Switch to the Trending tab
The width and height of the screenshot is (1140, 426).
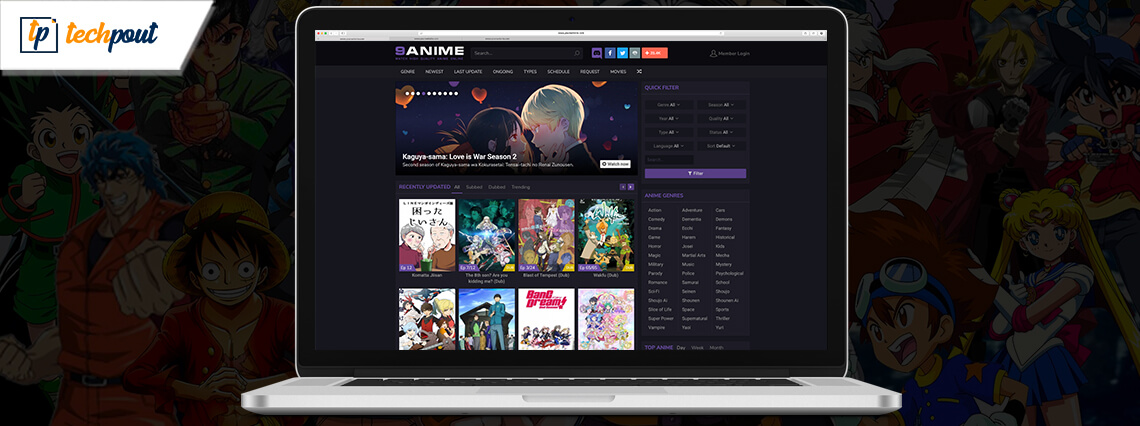tap(521, 187)
